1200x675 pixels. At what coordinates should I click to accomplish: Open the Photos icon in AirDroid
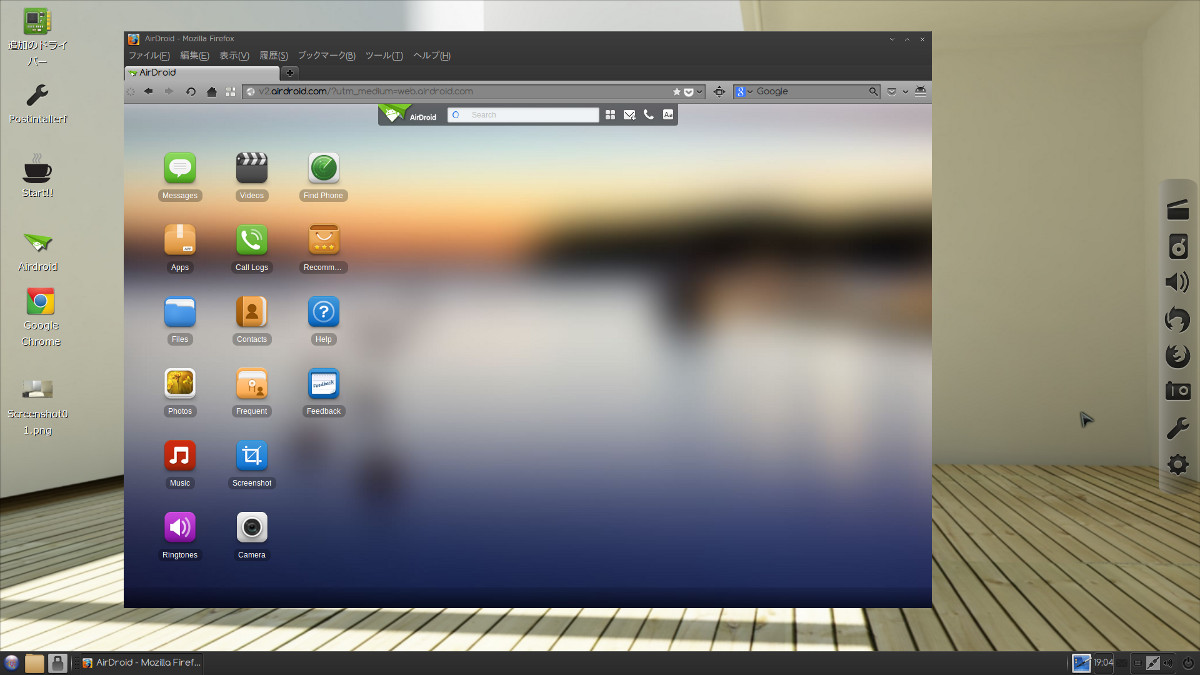coord(180,383)
